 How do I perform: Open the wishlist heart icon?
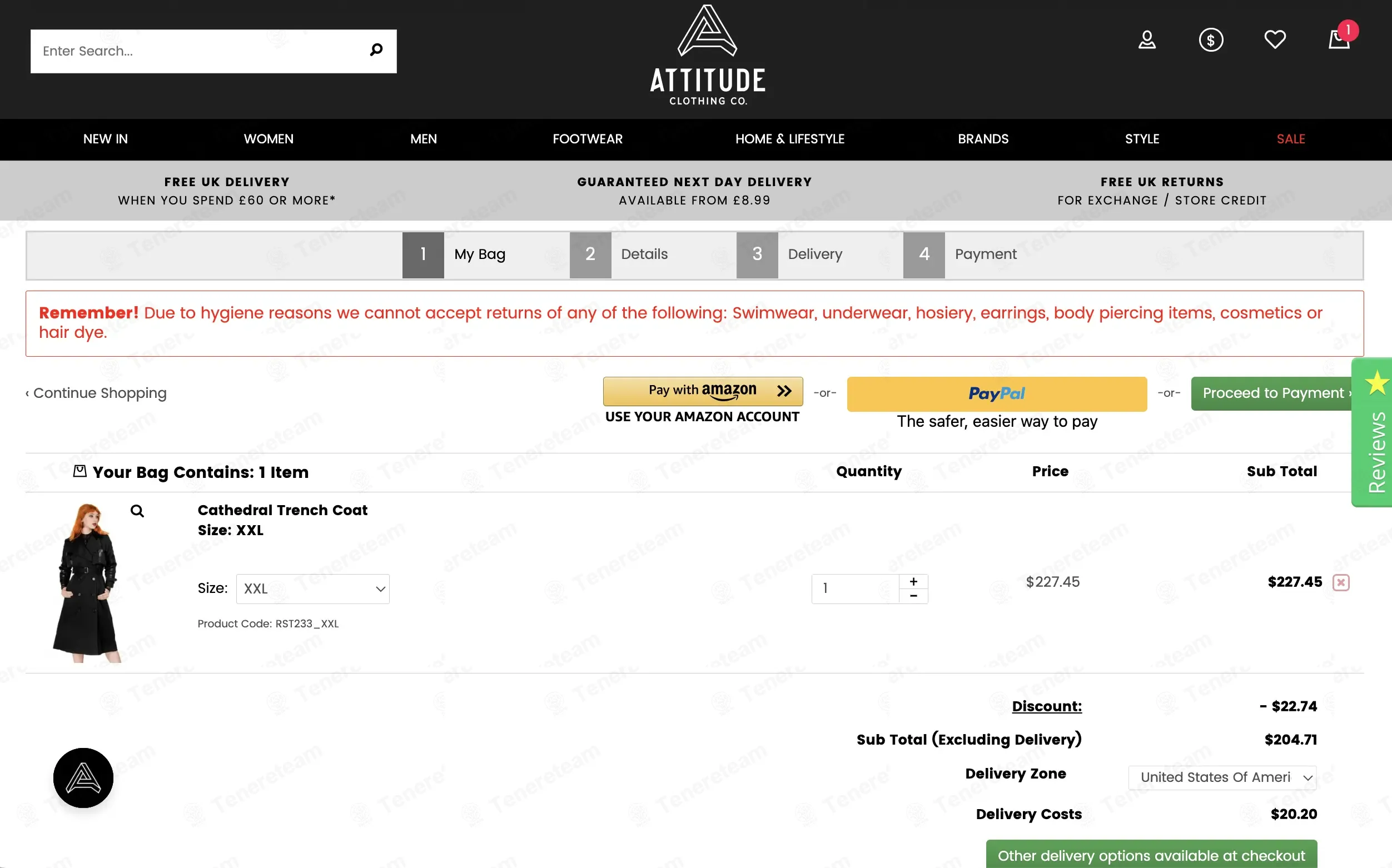click(x=1275, y=39)
